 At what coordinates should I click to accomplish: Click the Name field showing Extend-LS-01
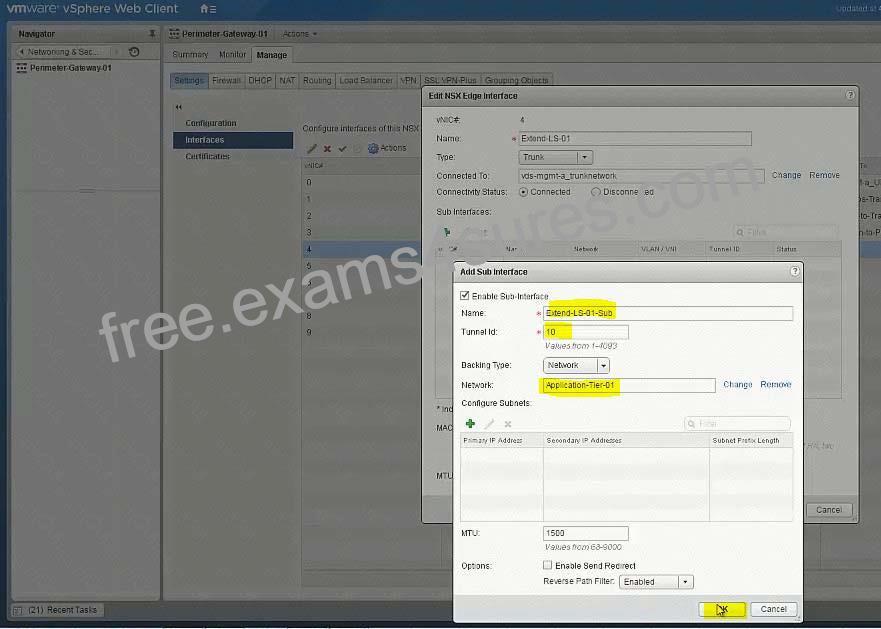[x=635, y=139]
